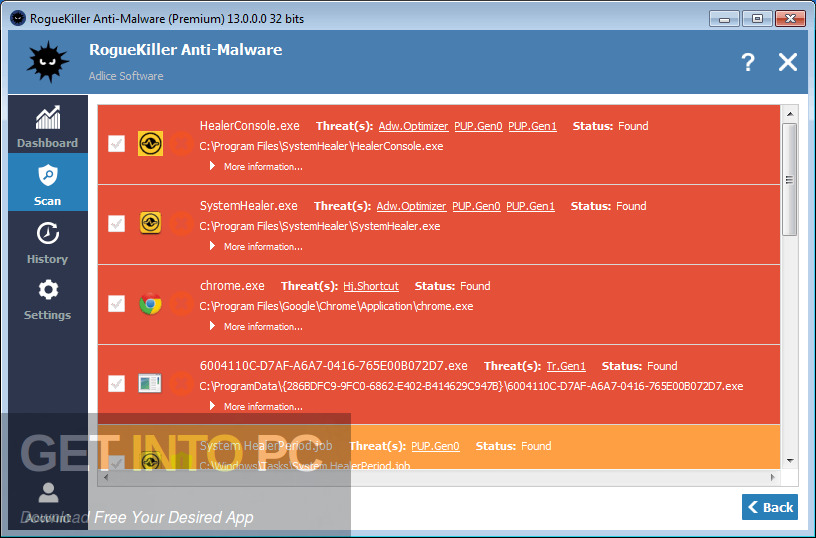Open the Settings section
The image size is (816, 538).
[48, 300]
